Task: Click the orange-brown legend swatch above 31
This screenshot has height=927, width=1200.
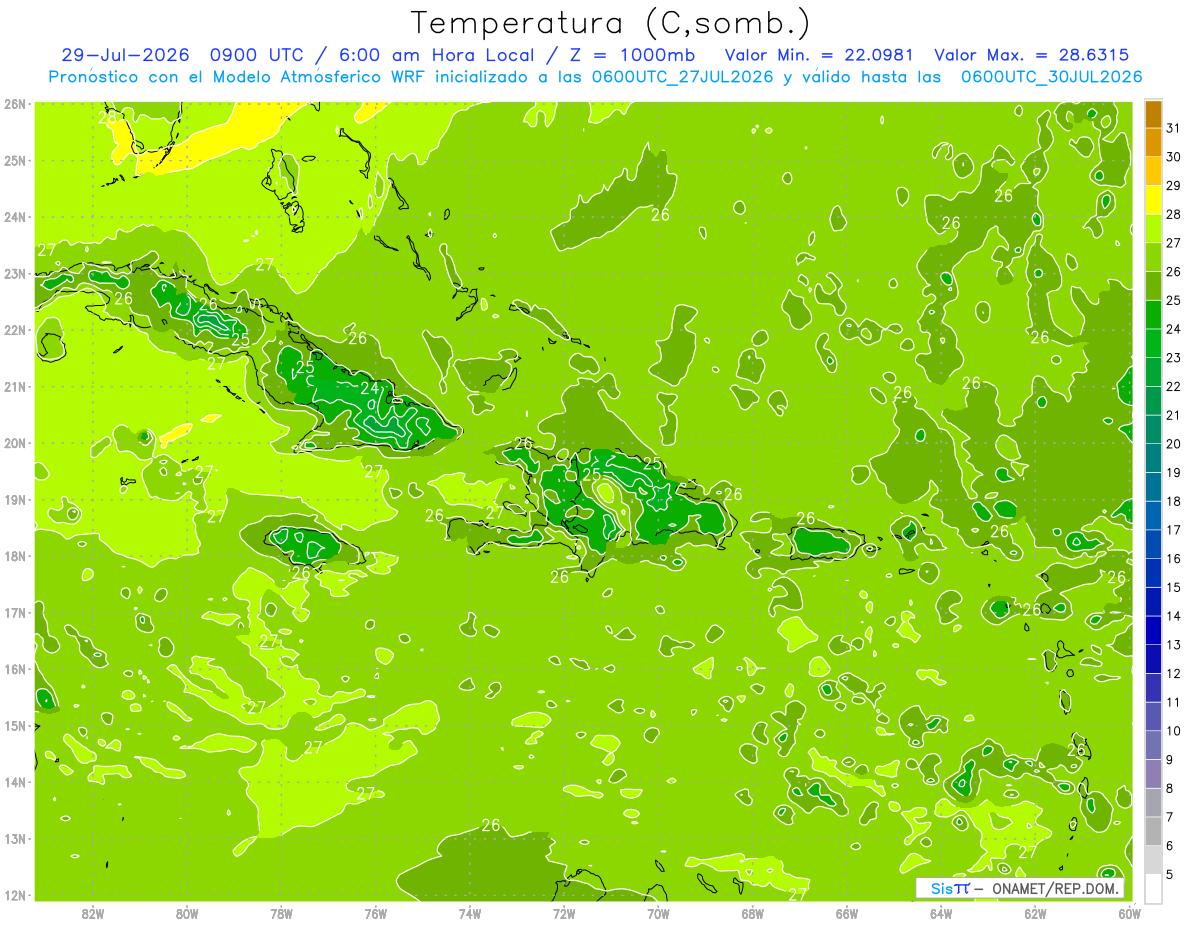Action: 1153,114
